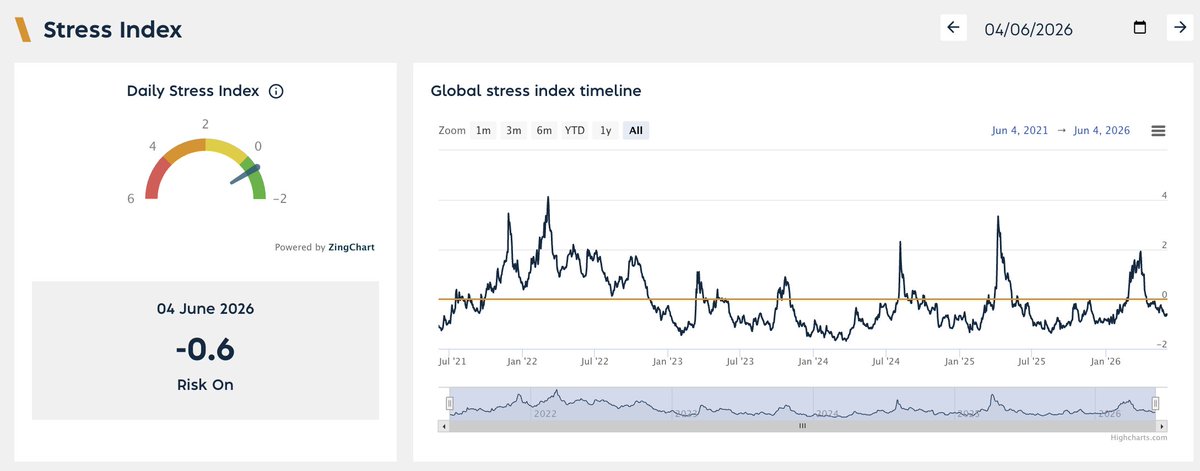Image resolution: width=1200 pixels, height=471 pixels.
Task: Click the Jan '26 axis label
Action: click(1105, 362)
